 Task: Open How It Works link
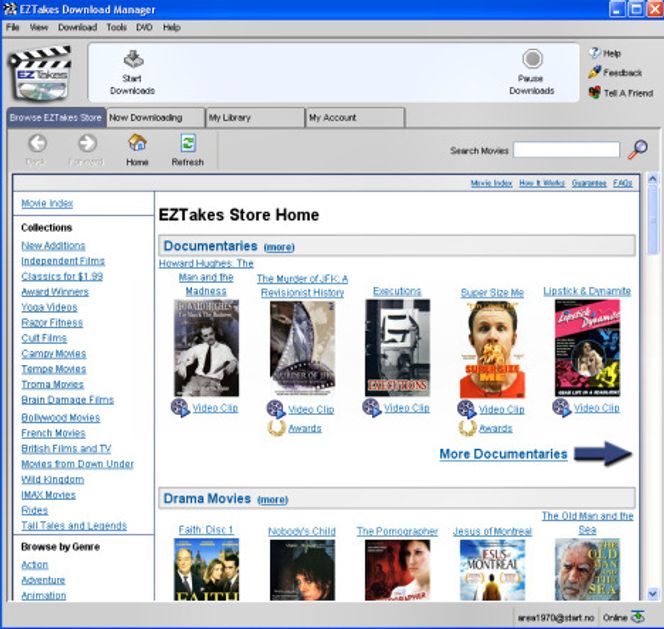click(x=542, y=183)
